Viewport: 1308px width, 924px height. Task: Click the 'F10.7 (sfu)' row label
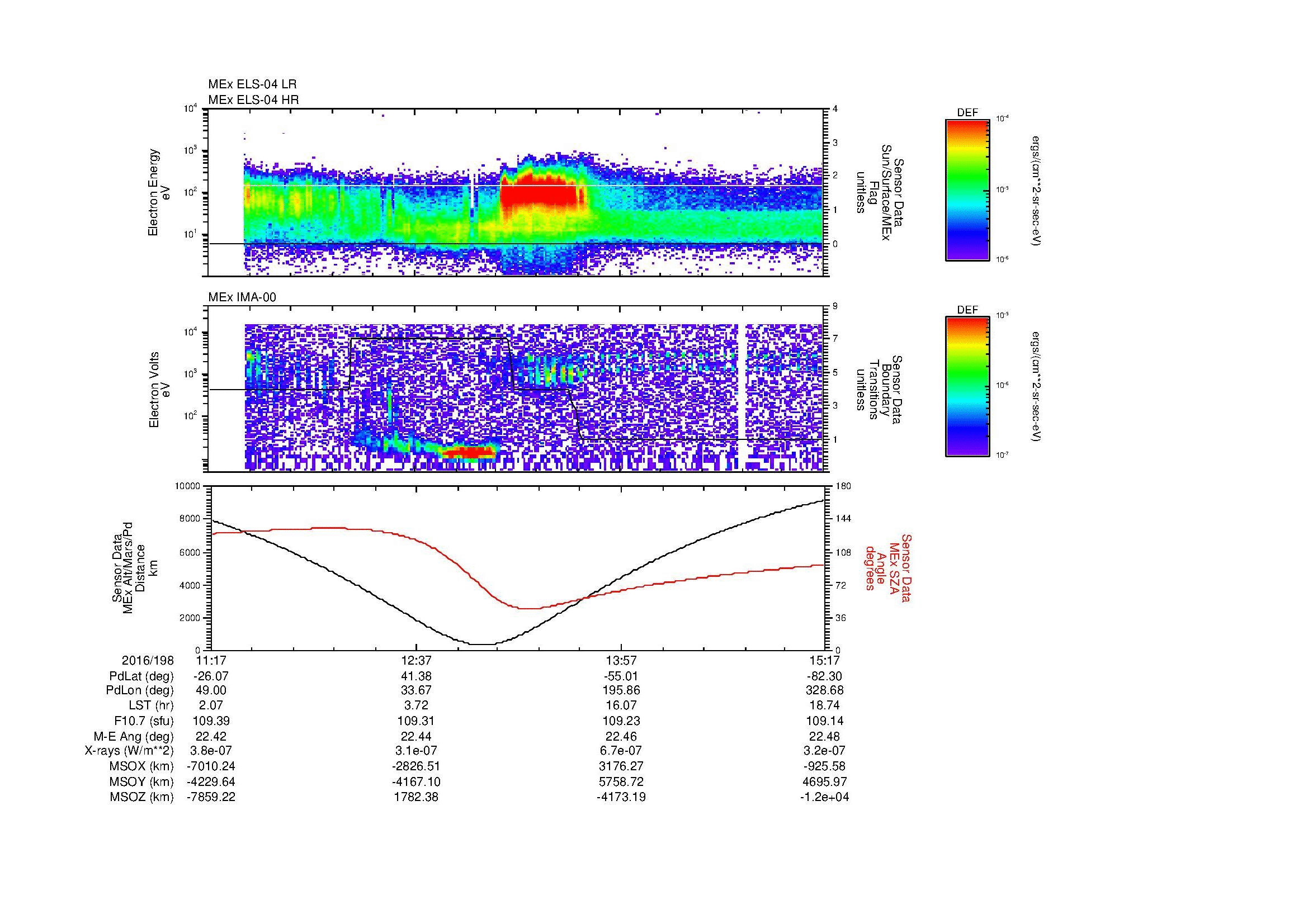(x=144, y=721)
